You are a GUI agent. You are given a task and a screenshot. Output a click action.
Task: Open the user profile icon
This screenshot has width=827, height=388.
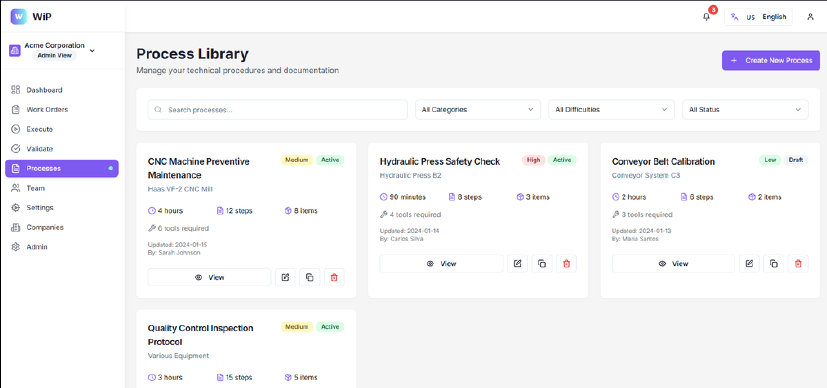(810, 17)
